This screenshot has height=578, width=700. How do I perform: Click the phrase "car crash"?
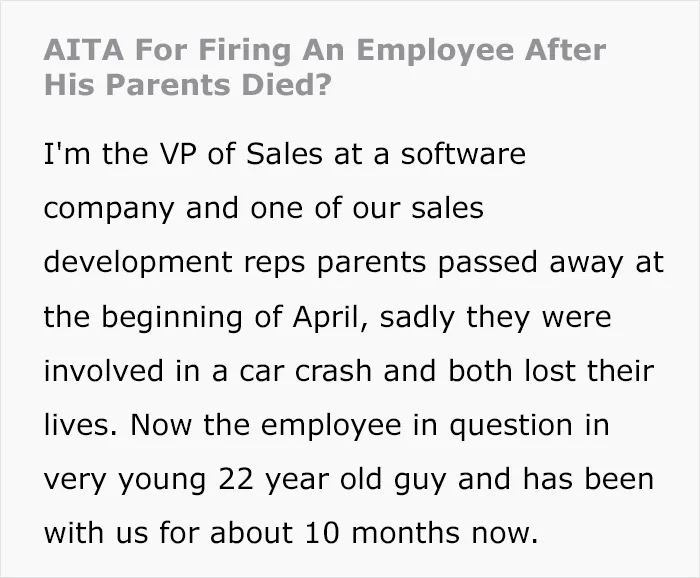(305, 371)
